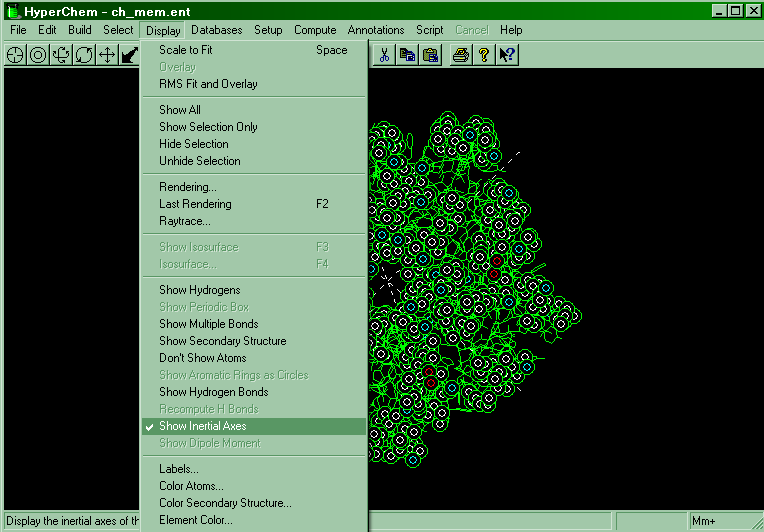
Task: Open the Compute menu
Action: point(315,30)
